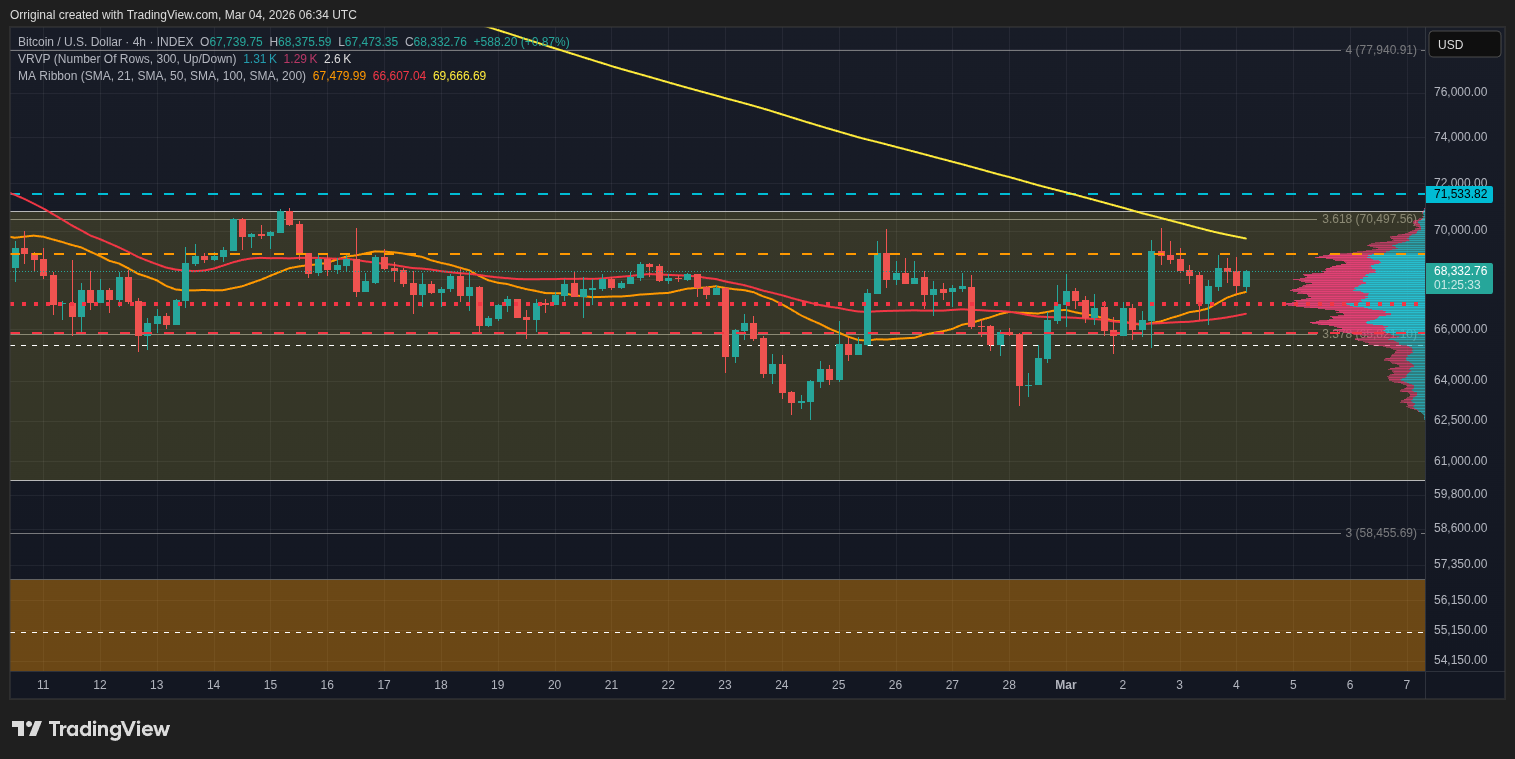Select the MA Ribbon indicator legend

pyautogui.click(x=162, y=76)
